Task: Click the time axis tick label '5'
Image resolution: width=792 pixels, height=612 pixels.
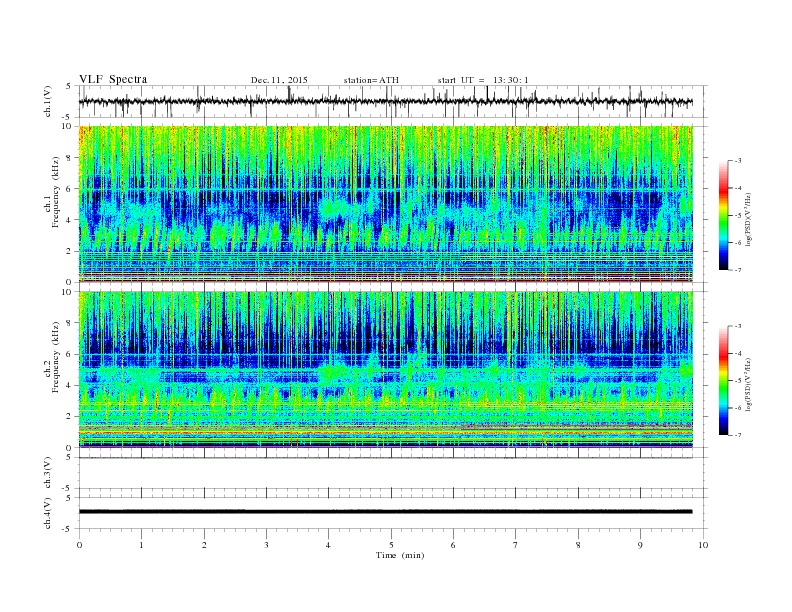Action: tap(391, 545)
